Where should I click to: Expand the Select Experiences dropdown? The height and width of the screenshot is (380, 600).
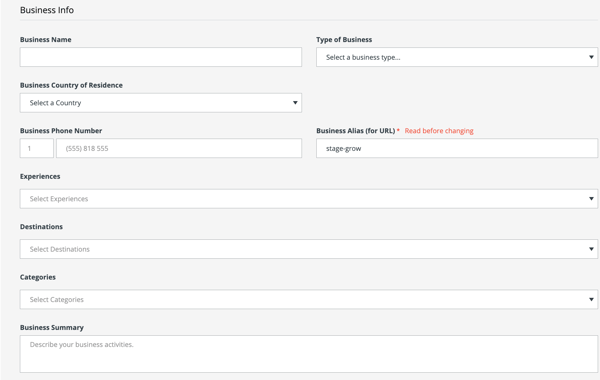[x=309, y=199]
